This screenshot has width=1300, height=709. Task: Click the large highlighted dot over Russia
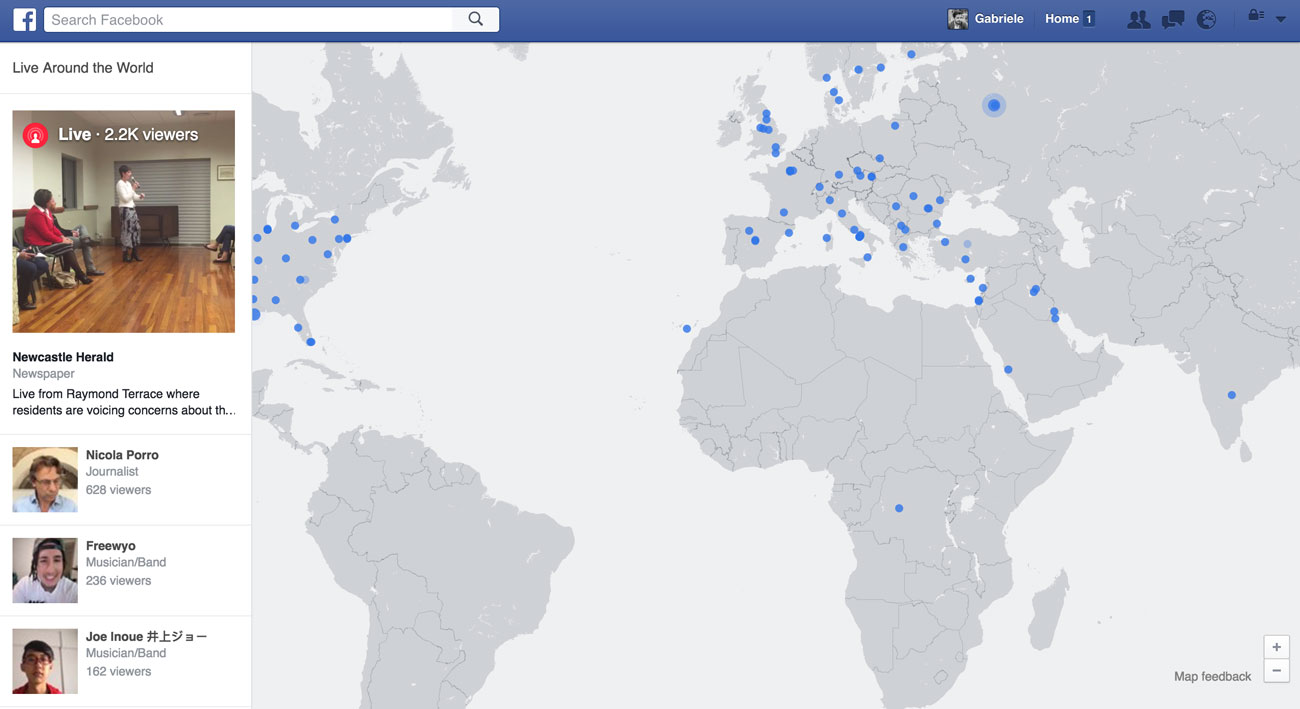(994, 105)
